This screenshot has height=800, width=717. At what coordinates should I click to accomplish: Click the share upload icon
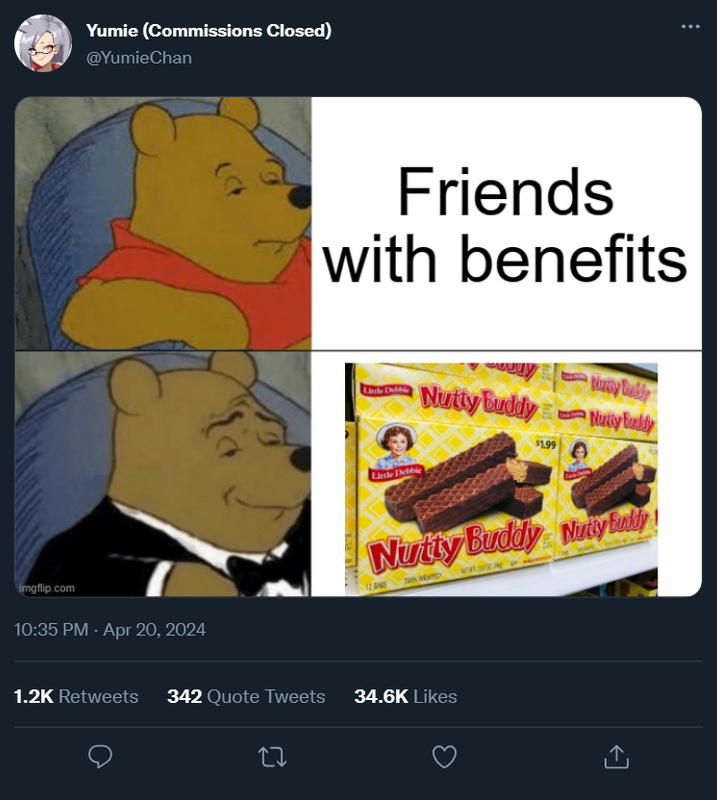tap(616, 756)
